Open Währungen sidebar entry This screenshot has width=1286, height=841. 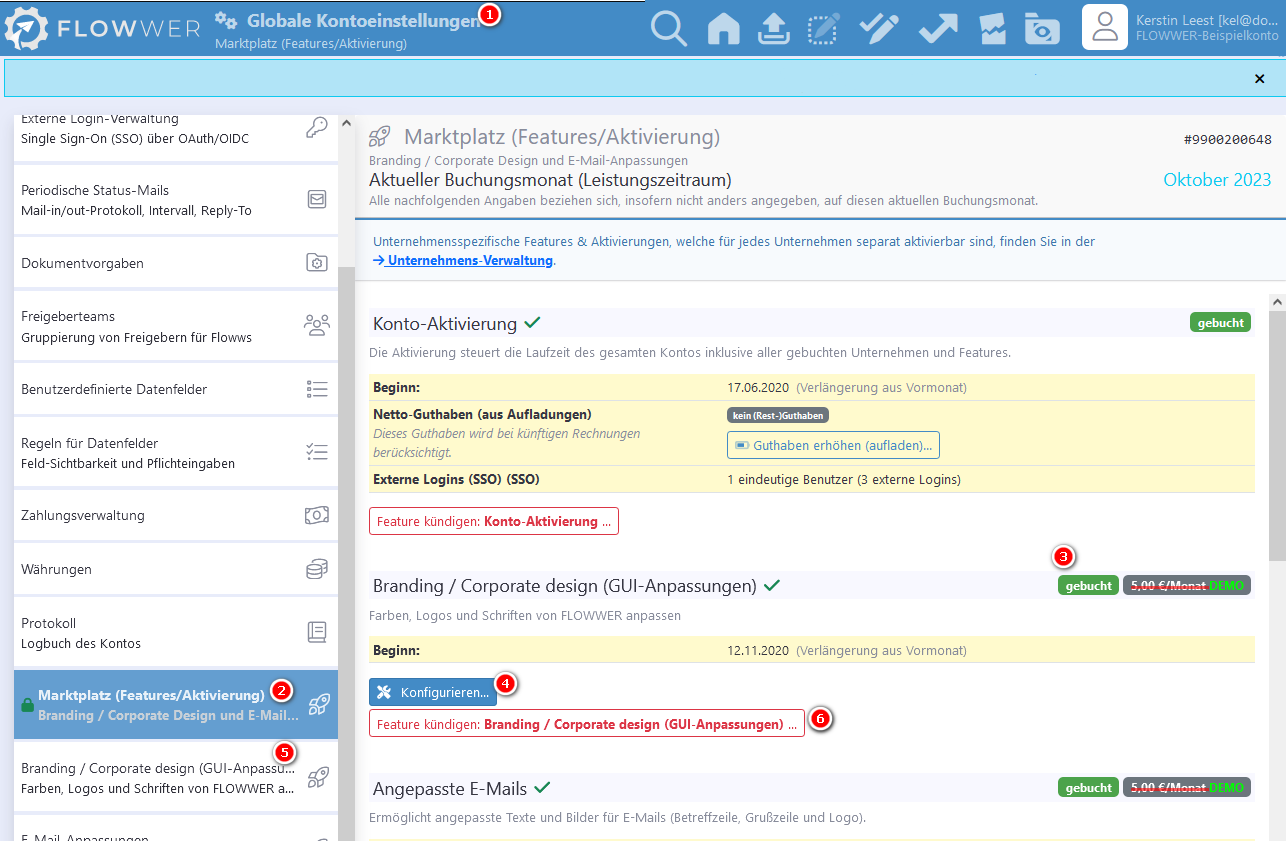(x=175, y=569)
